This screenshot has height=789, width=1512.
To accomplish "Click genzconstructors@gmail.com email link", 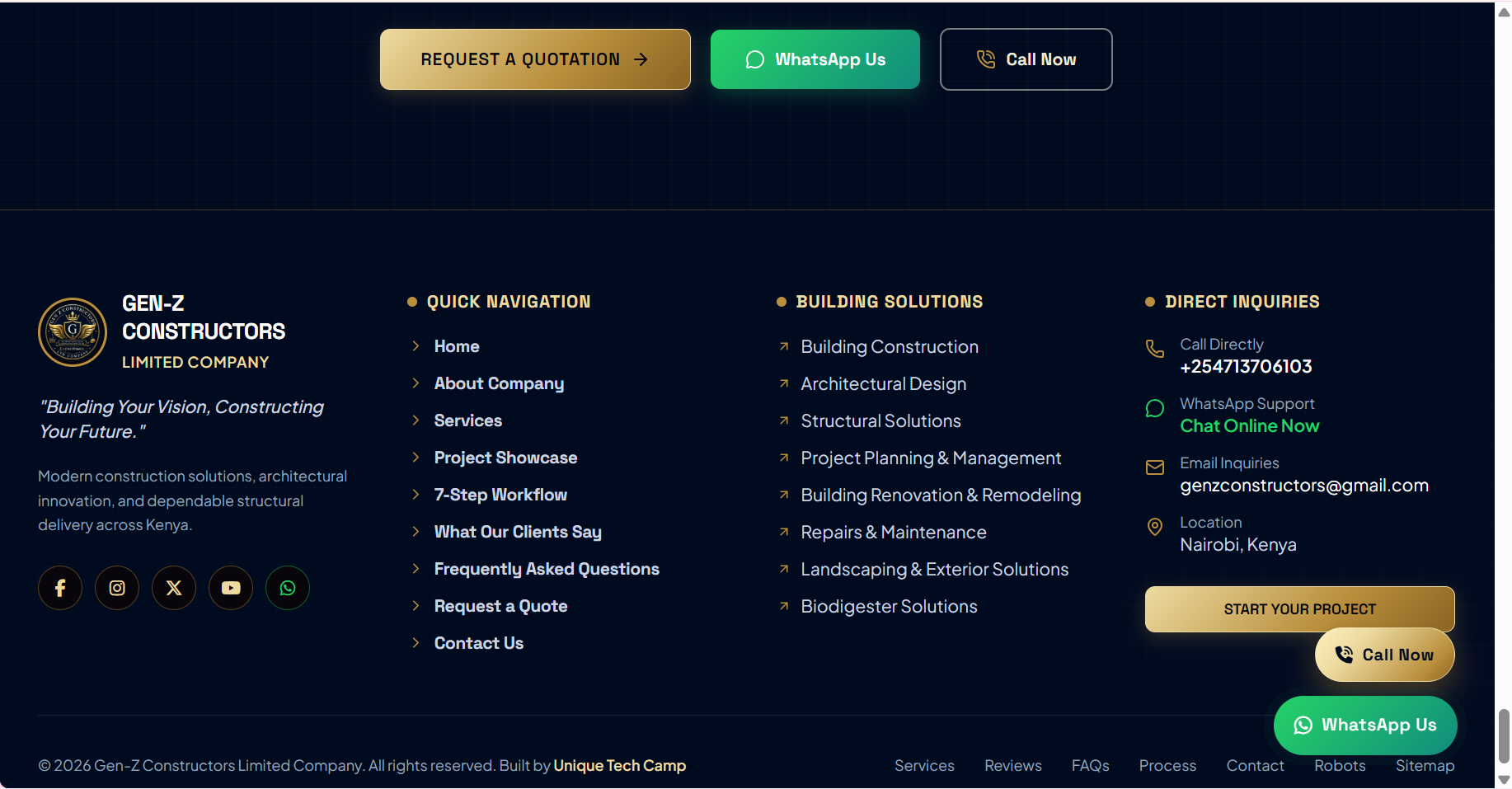I will click(1304, 485).
